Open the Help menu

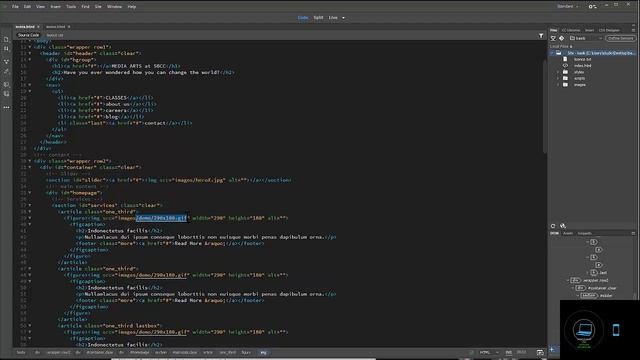point(132,7)
